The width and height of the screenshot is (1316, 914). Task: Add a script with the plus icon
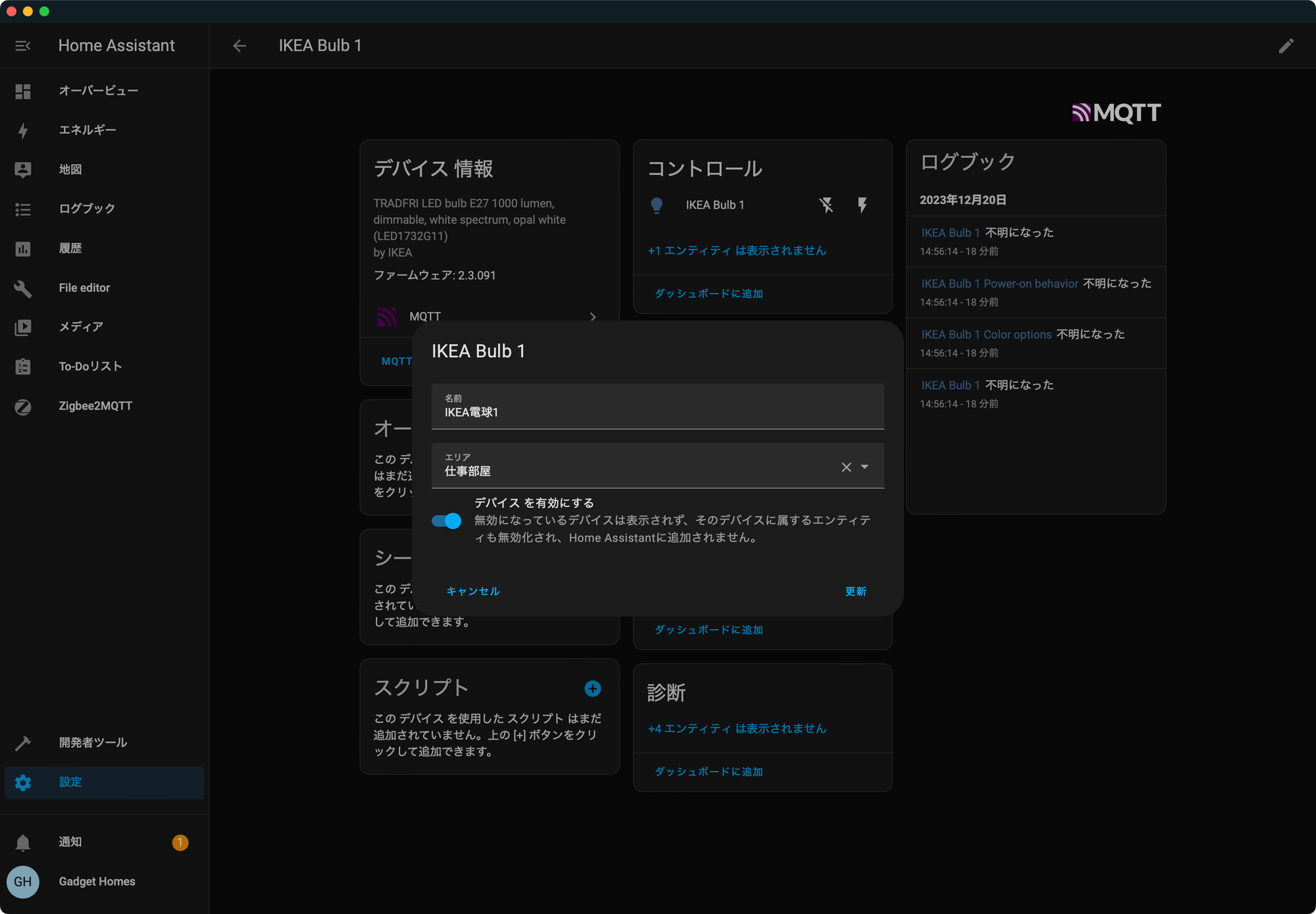pos(593,688)
